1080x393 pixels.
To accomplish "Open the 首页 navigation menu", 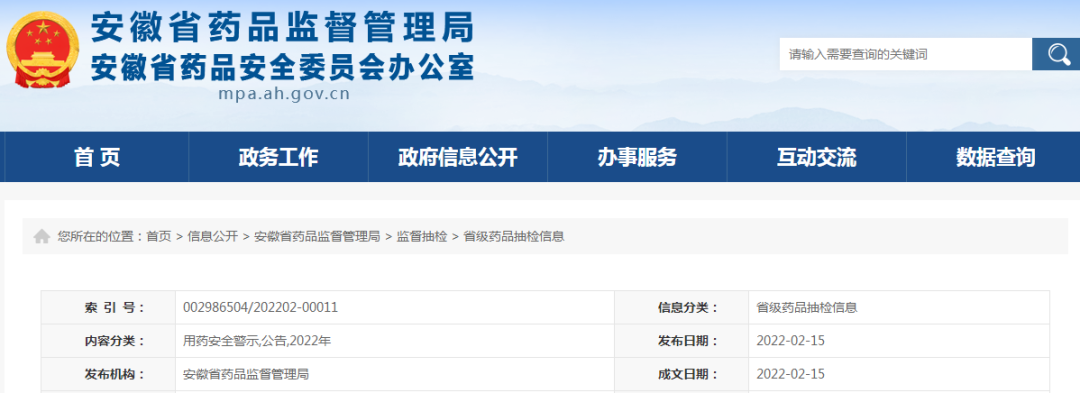I will 97,158.
